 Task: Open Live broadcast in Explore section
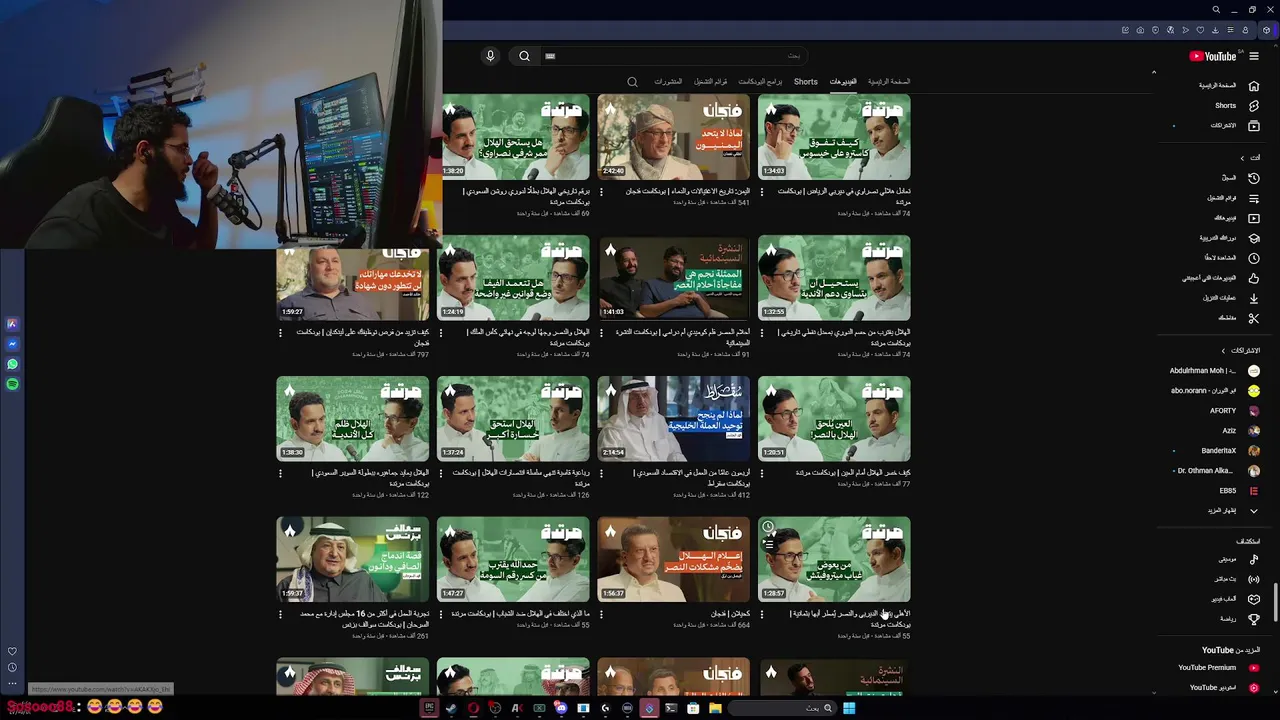click(x=1235, y=579)
